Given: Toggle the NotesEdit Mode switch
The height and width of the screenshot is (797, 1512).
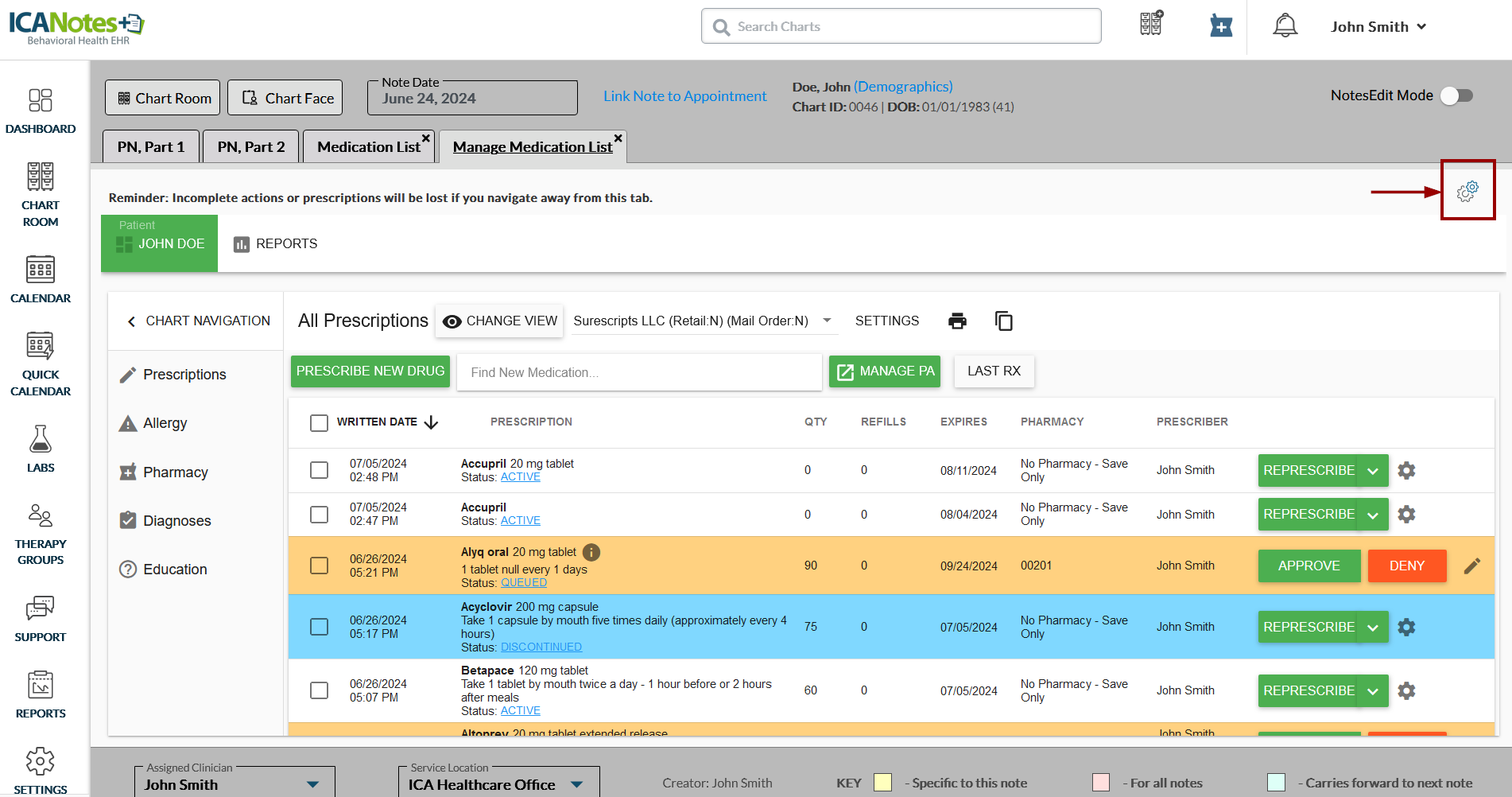Looking at the screenshot, I should click(x=1456, y=95).
